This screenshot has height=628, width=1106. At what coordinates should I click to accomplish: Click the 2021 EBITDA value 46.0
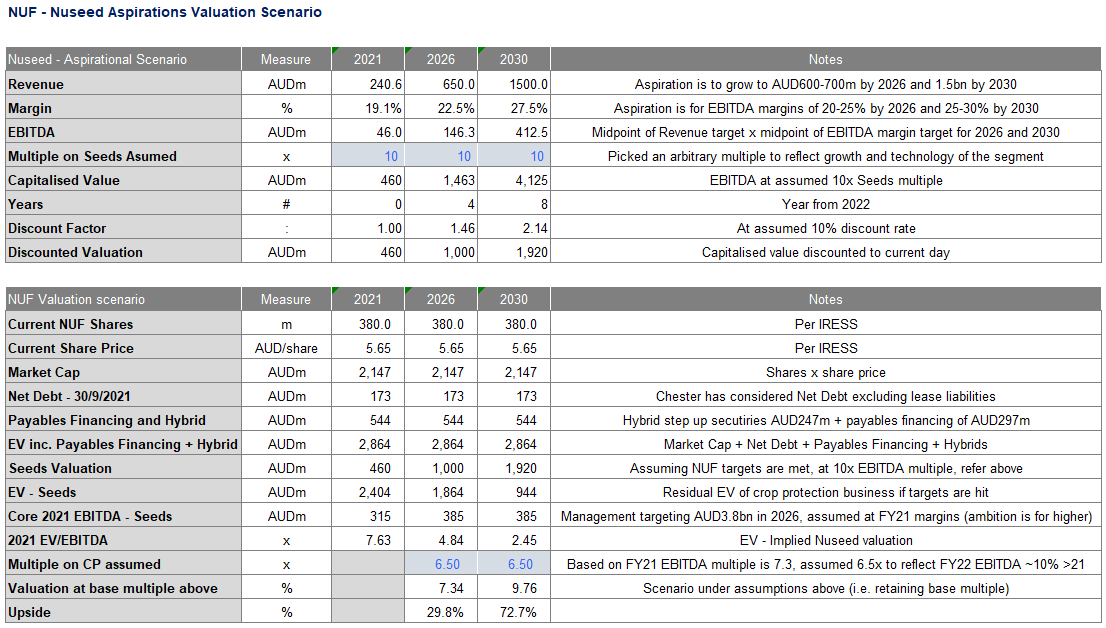coord(368,133)
